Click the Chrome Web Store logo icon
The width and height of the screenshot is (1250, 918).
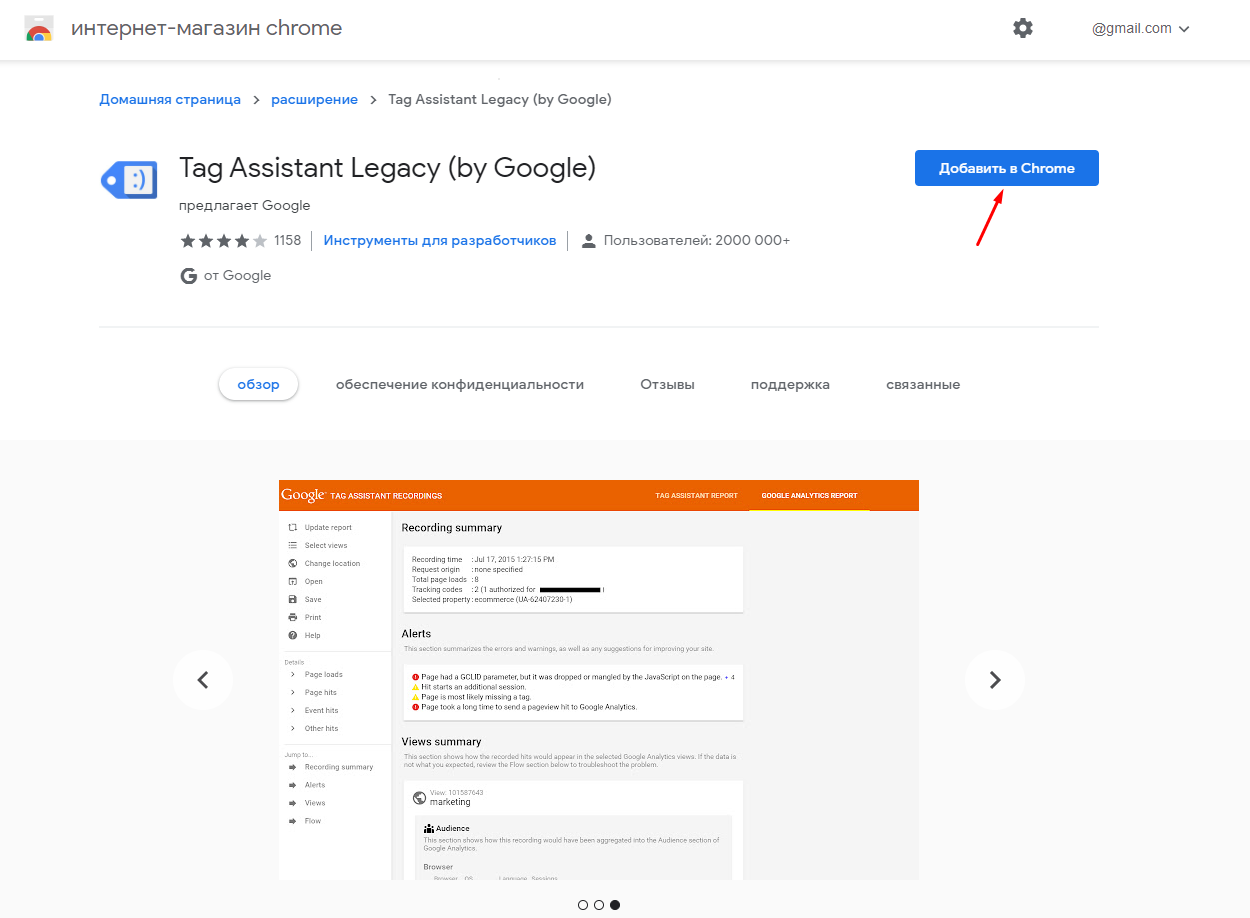pyautogui.click(x=39, y=29)
